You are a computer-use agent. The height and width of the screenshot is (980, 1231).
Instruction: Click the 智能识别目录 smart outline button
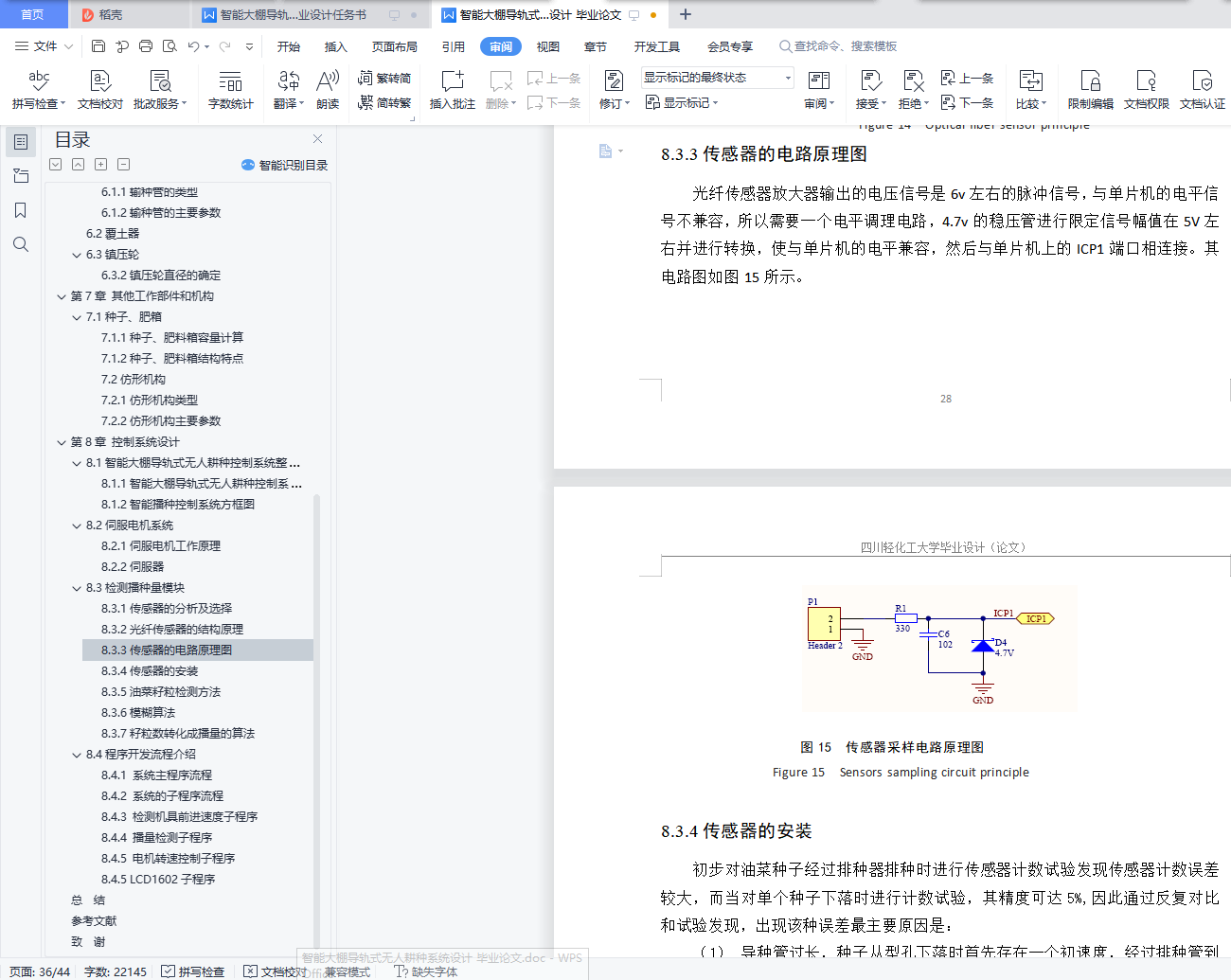click(285, 165)
